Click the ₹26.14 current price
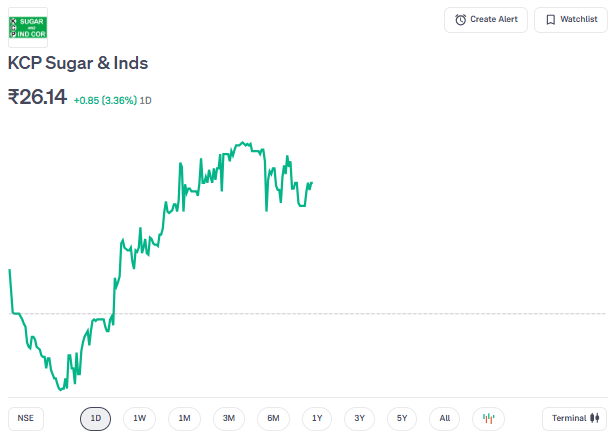This screenshot has height=438, width=616. click(x=37, y=97)
